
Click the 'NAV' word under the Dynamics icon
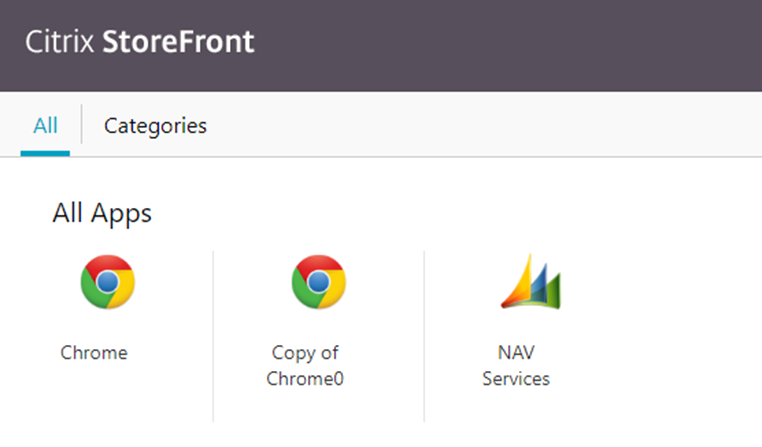coord(516,353)
